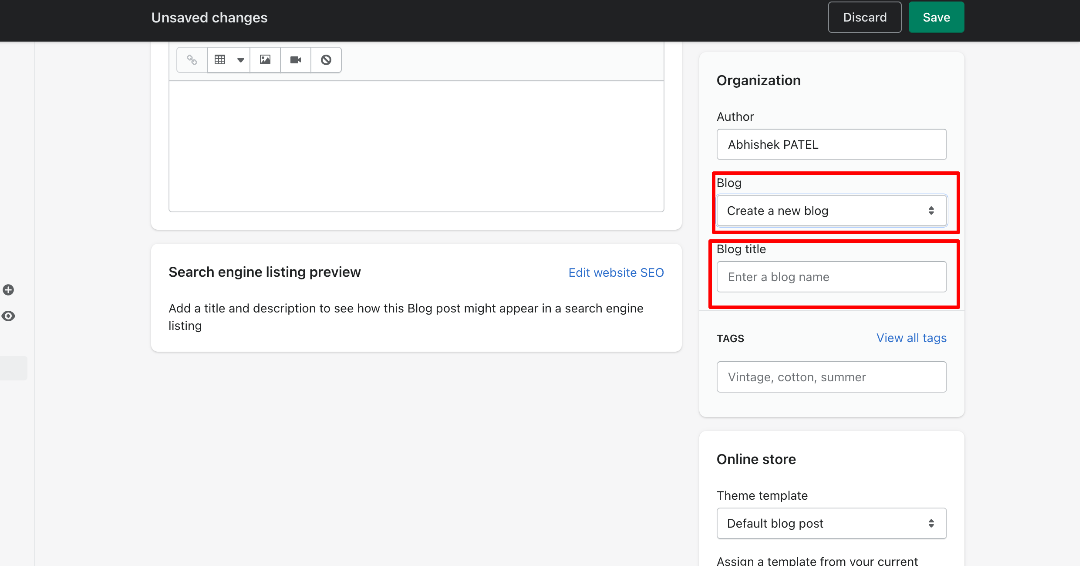1080x566 pixels.
Task: Click the Edit website SEO link
Action: point(616,273)
